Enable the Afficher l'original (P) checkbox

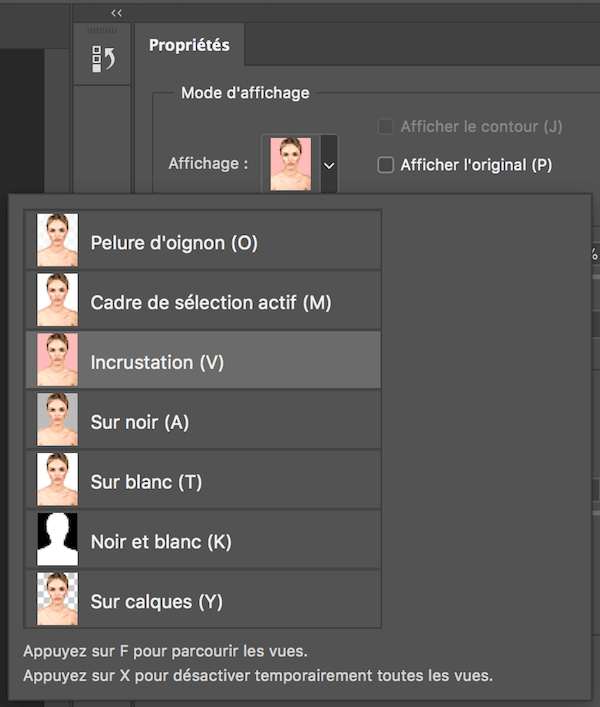click(385, 165)
